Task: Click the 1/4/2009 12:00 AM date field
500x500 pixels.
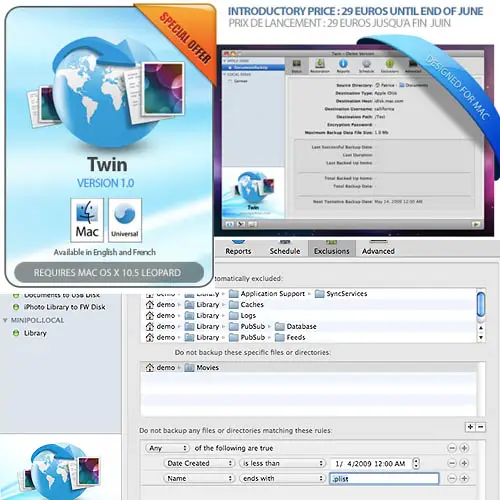Action: (x=370, y=463)
